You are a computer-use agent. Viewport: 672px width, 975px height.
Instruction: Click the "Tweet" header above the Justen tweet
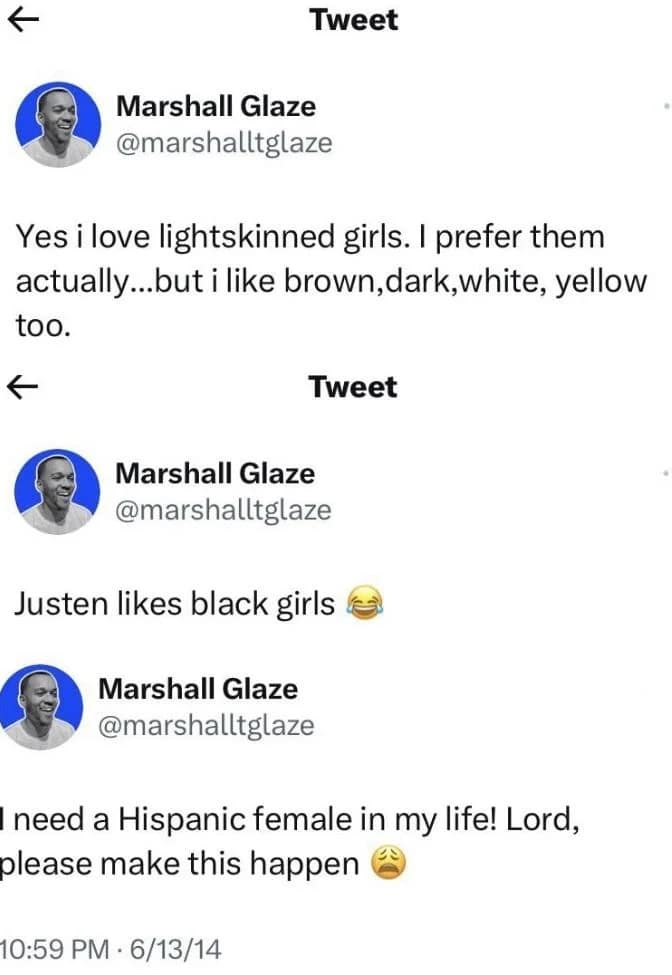[x=353, y=387]
